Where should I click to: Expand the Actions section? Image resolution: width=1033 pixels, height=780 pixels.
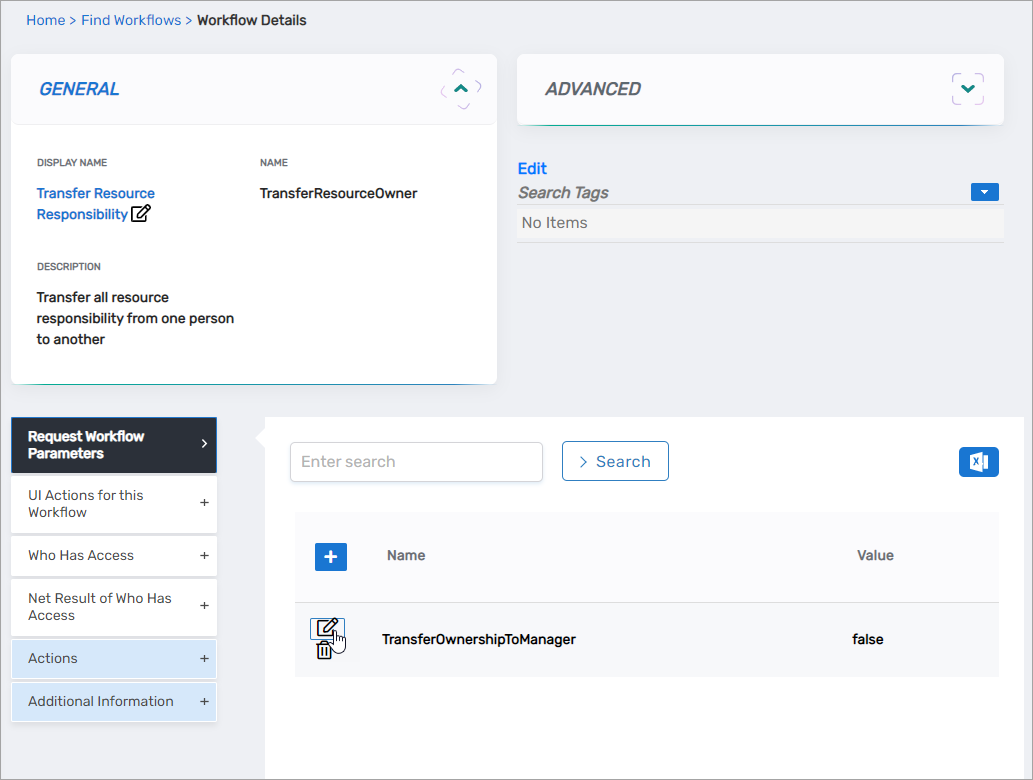click(114, 659)
